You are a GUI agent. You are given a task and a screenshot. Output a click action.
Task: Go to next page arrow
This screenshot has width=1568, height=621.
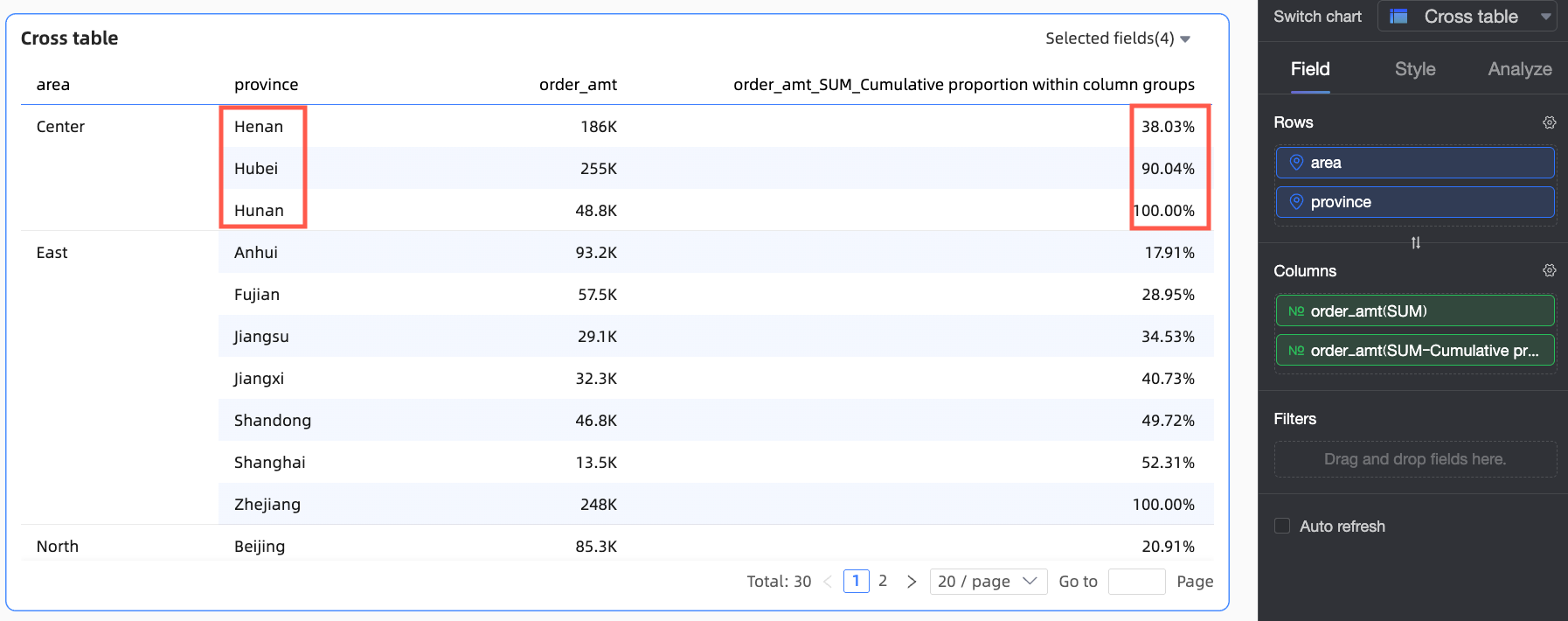coord(912,582)
